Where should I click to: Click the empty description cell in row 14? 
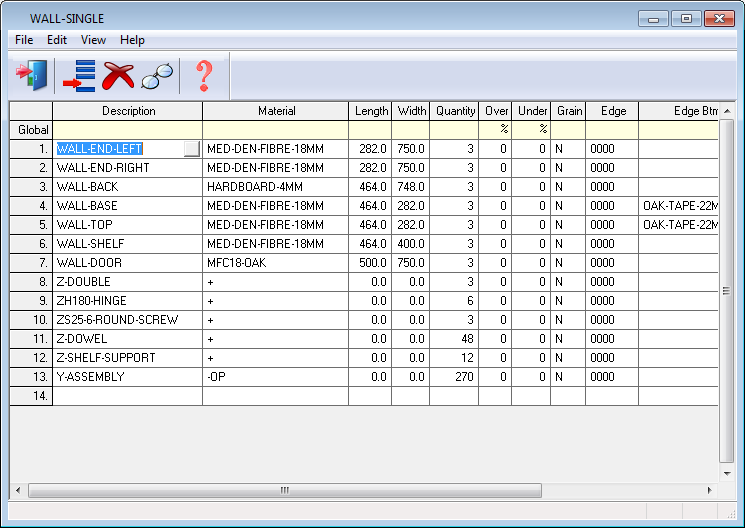(128, 396)
